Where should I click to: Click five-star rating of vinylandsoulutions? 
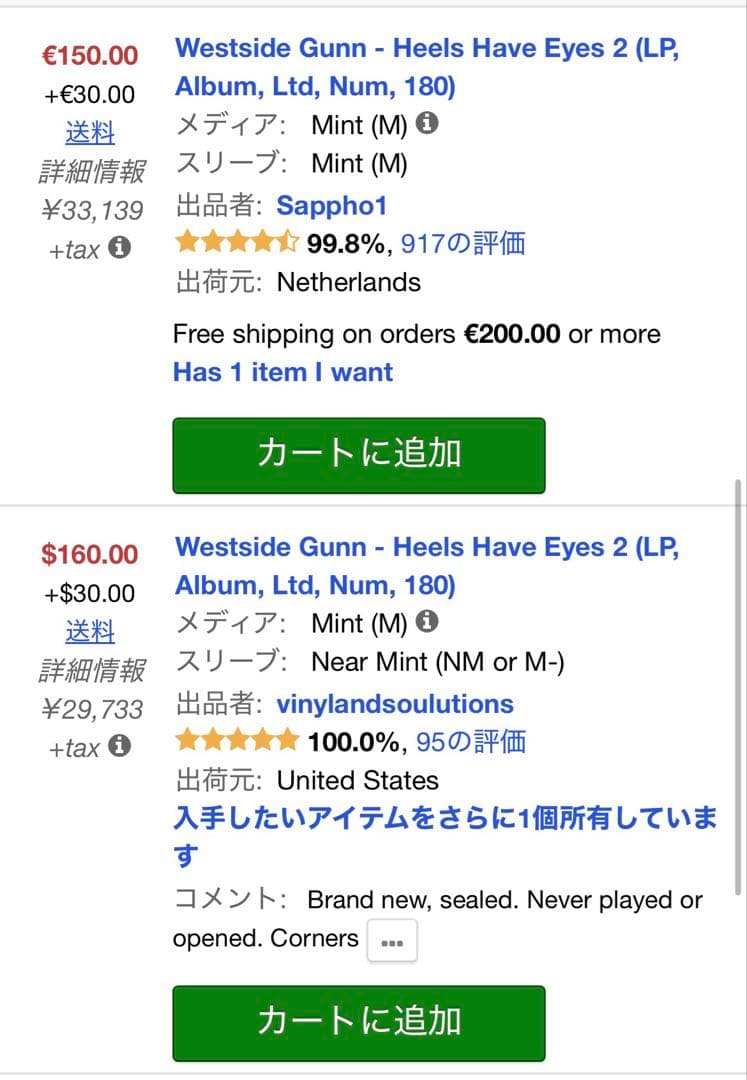(x=236, y=741)
